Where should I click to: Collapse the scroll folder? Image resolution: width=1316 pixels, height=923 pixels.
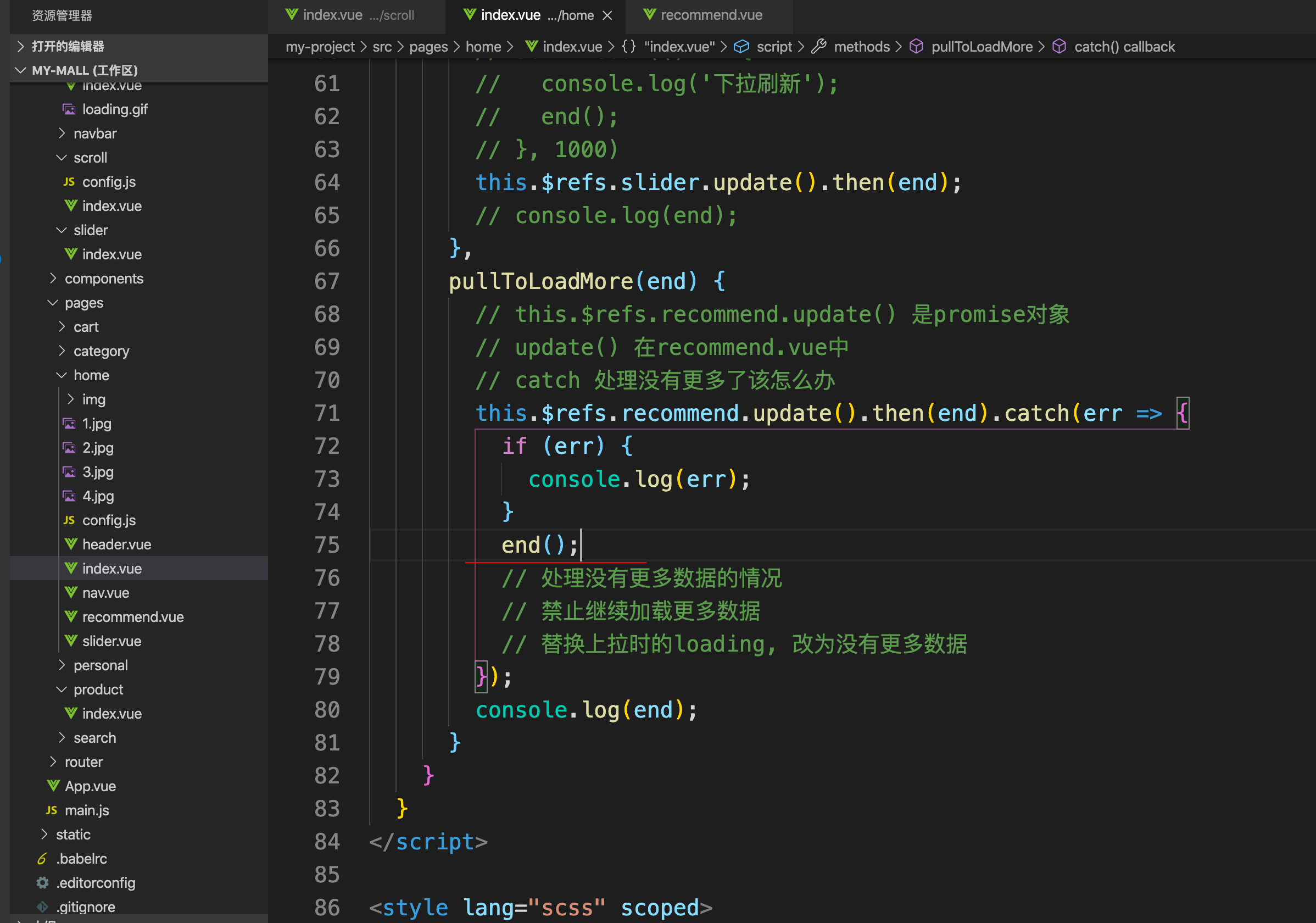pyautogui.click(x=62, y=158)
